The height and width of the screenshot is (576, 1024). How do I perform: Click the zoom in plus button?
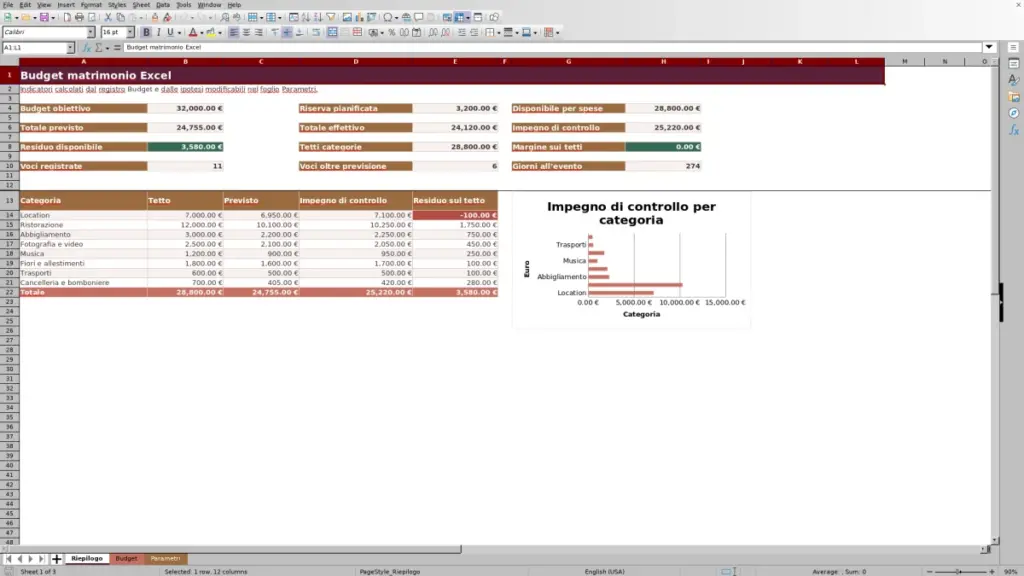coord(992,572)
